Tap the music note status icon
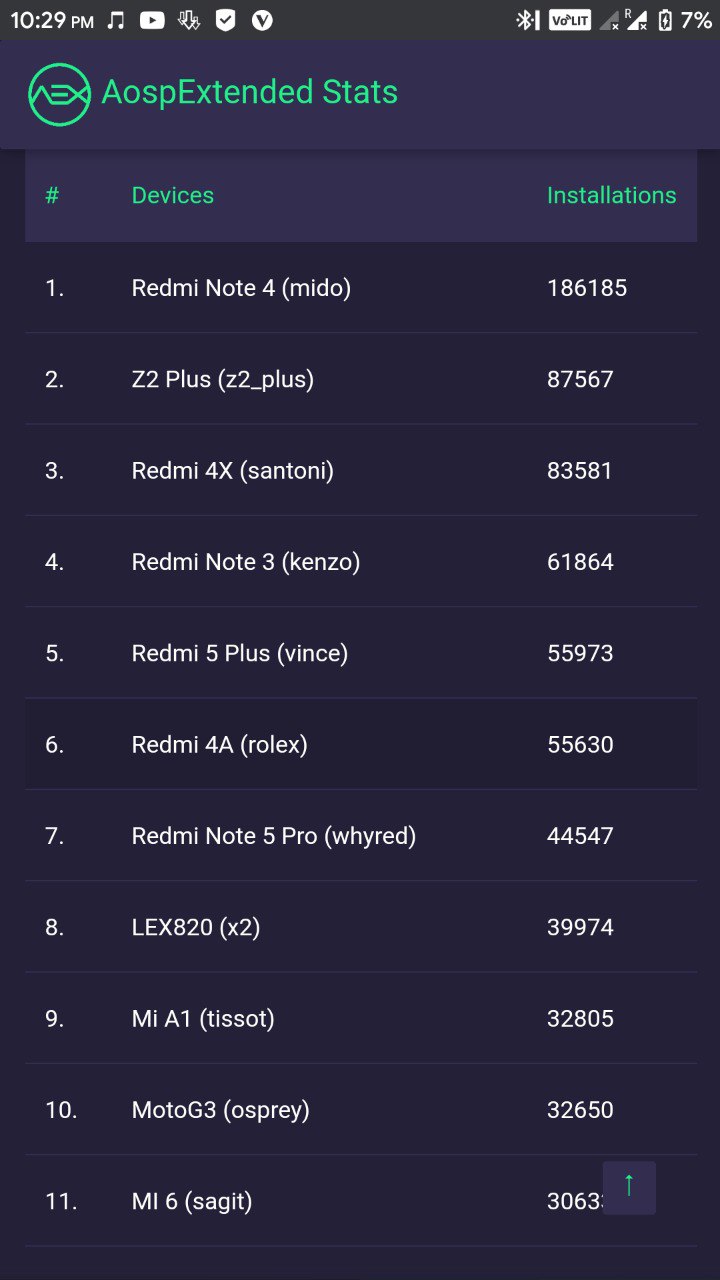This screenshot has width=720, height=1280. [116, 20]
